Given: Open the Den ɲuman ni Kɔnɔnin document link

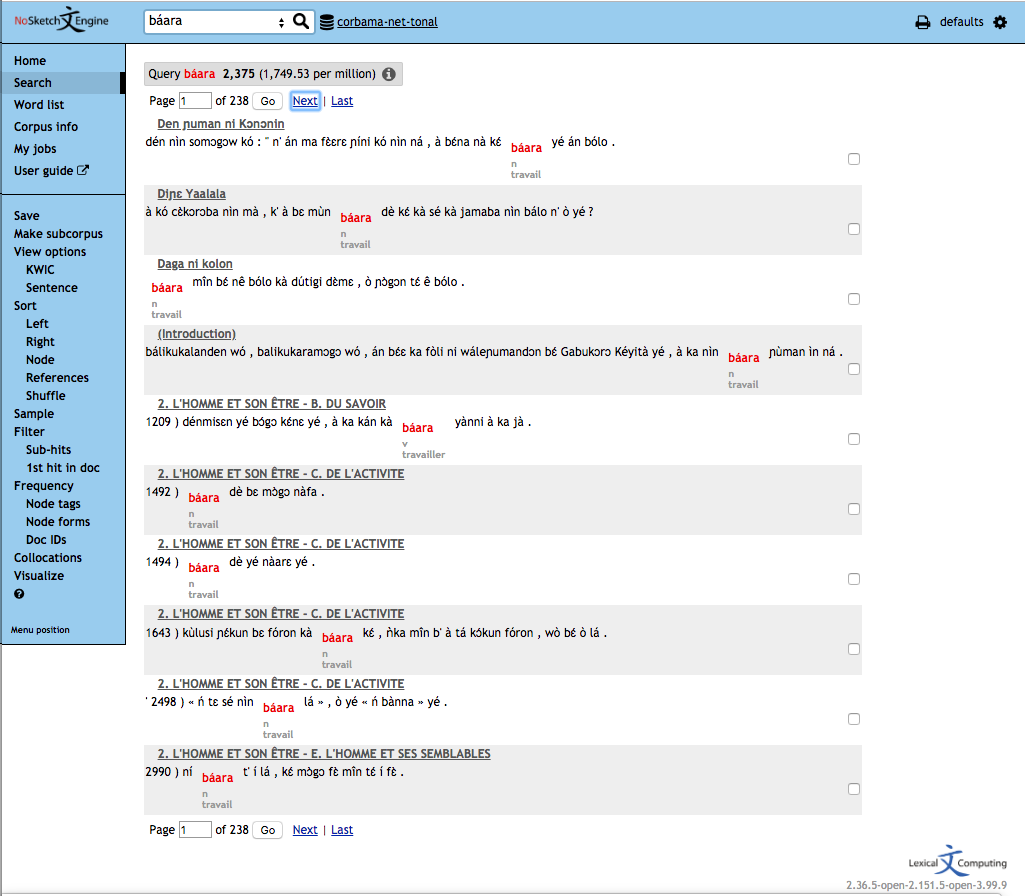Looking at the screenshot, I should click(x=220, y=123).
